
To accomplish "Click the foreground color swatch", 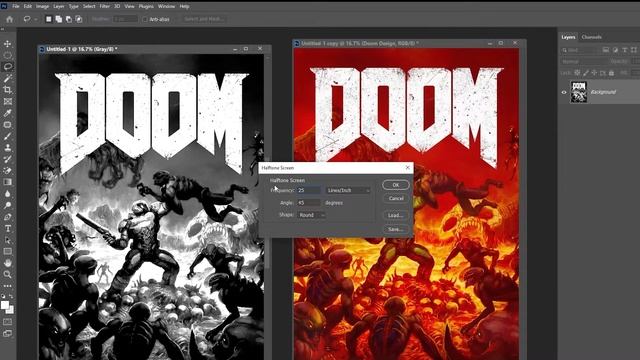I will pyautogui.click(x=5, y=305).
